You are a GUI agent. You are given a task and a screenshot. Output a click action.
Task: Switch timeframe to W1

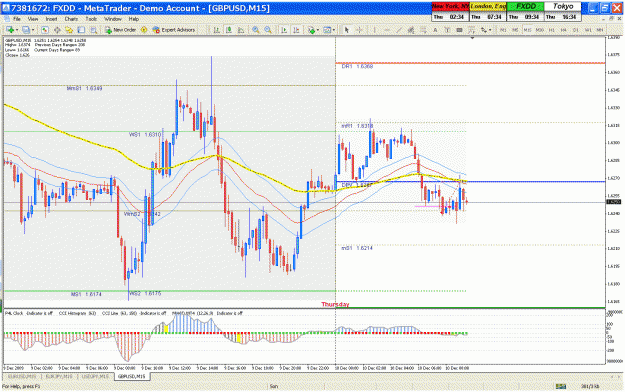(x=588, y=30)
